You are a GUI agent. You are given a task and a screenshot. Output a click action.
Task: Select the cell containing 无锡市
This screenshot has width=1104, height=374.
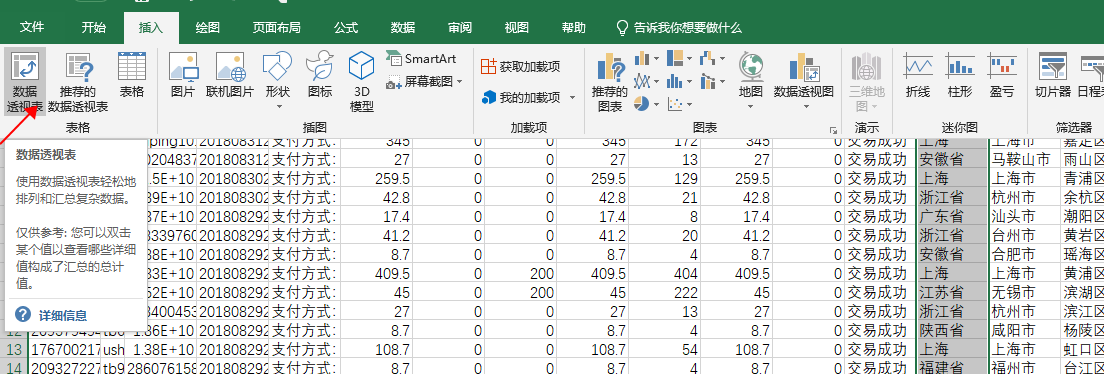(1023, 292)
